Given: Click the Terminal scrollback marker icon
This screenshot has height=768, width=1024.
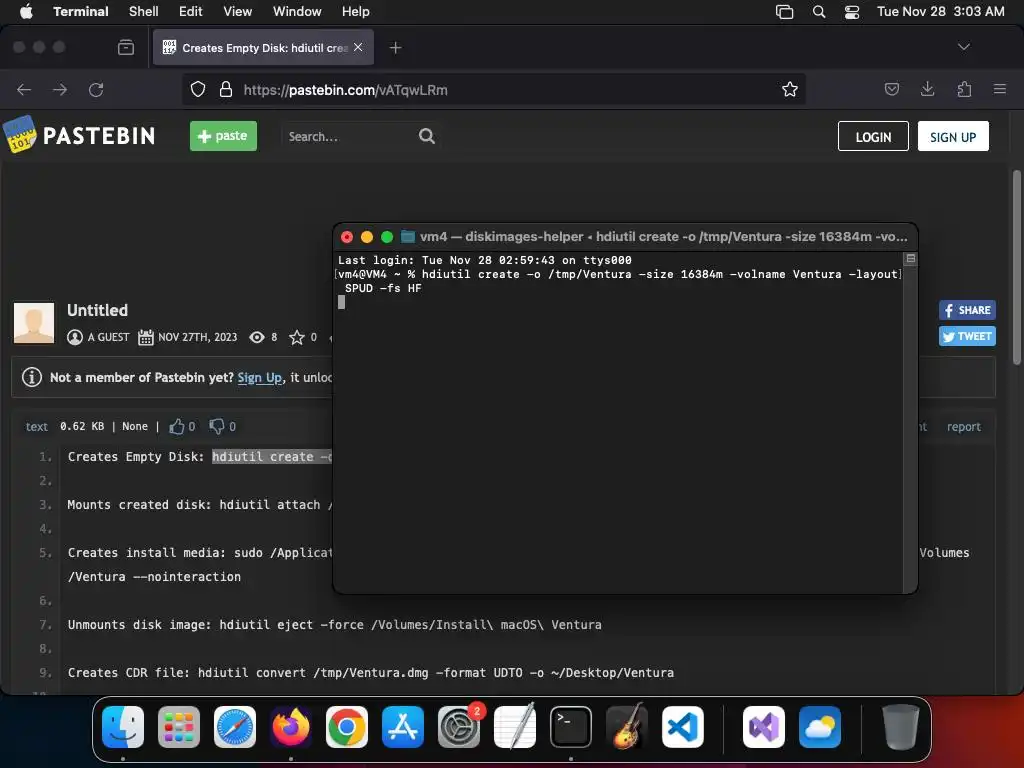Looking at the screenshot, I should coord(910,259).
